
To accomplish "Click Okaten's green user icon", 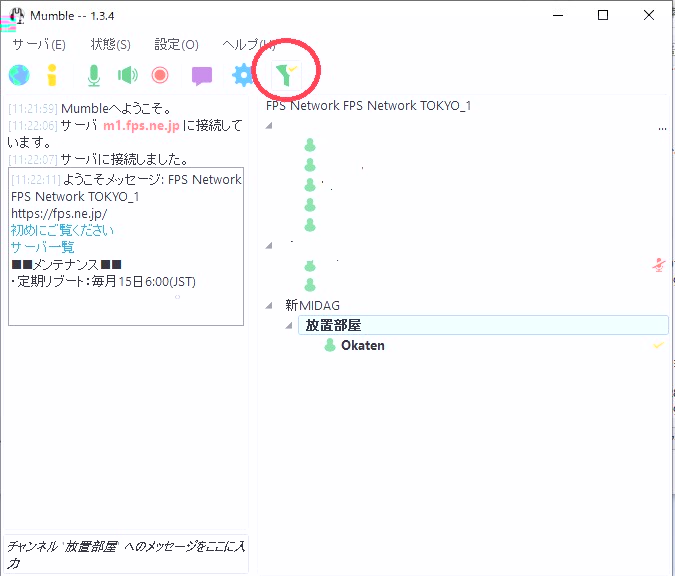I will pos(330,345).
